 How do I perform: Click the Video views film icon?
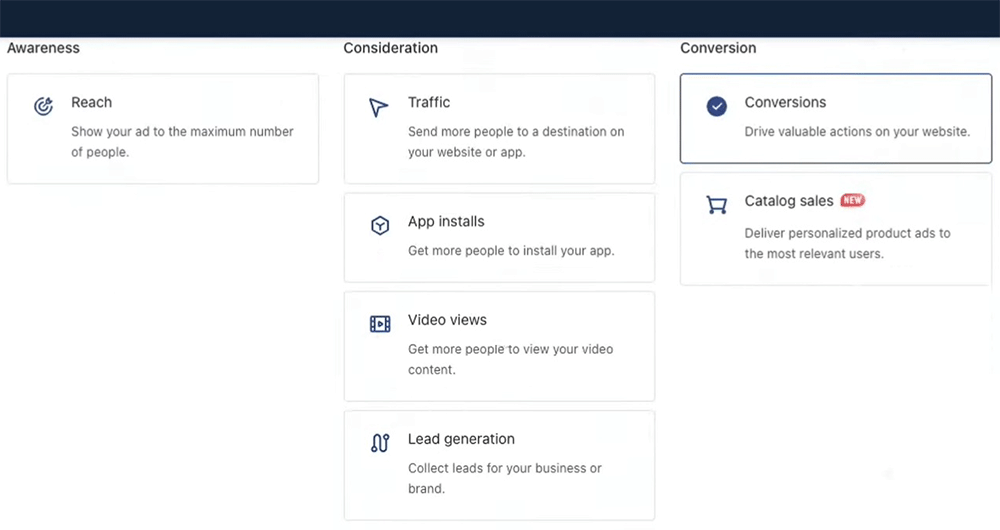[x=380, y=324]
